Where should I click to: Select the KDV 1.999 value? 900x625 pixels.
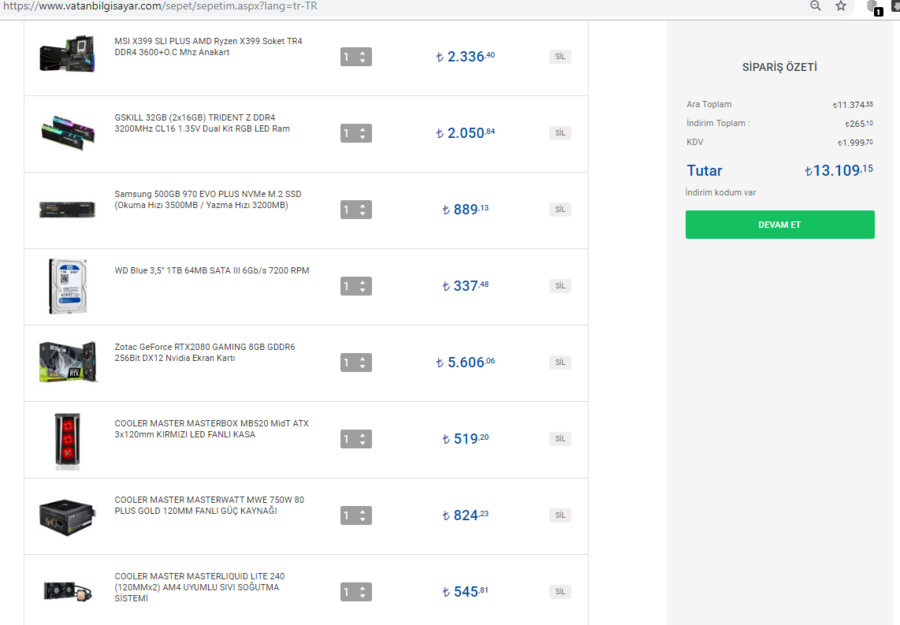click(855, 142)
